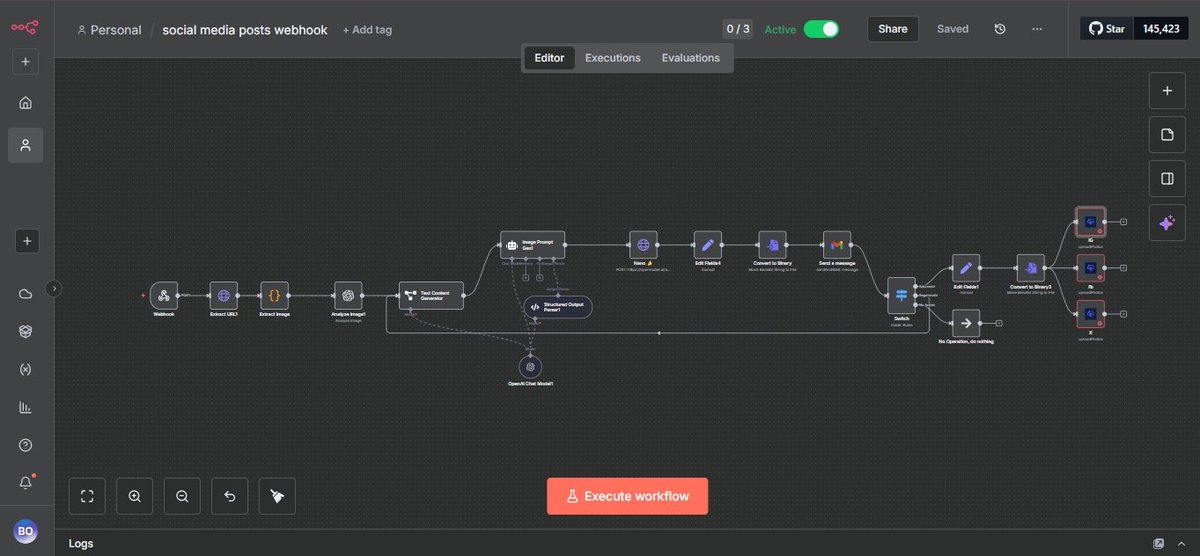This screenshot has height=556, width=1200.
Task: Select the Edit Fields1 node
Action: coord(965,268)
